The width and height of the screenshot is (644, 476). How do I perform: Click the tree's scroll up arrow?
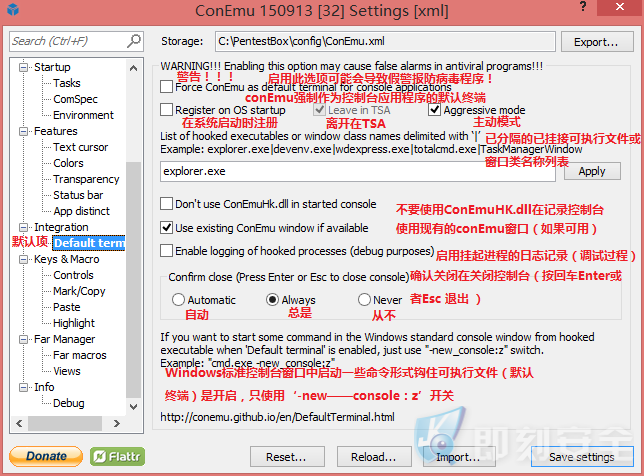point(133,68)
